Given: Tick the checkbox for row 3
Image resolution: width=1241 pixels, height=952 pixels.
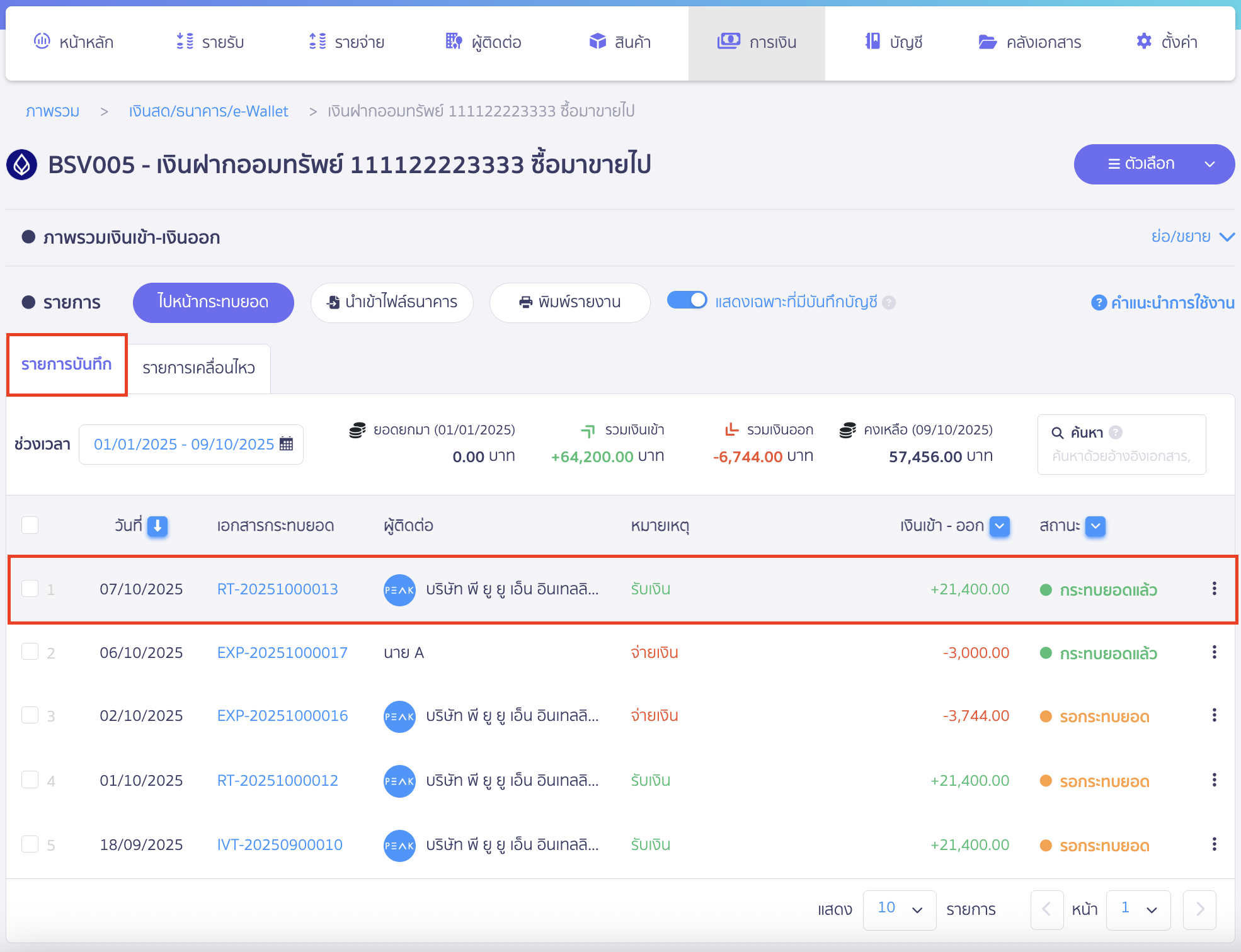Looking at the screenshot, I should (30, 715).
